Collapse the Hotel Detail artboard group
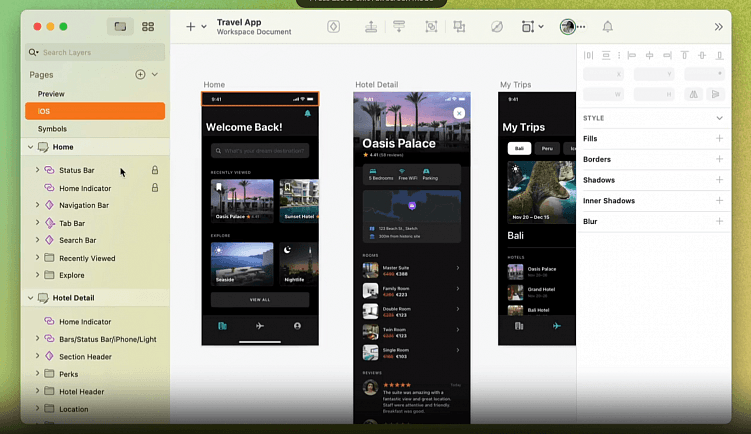This screenshot has height=434, width=751. coord(30,298)
